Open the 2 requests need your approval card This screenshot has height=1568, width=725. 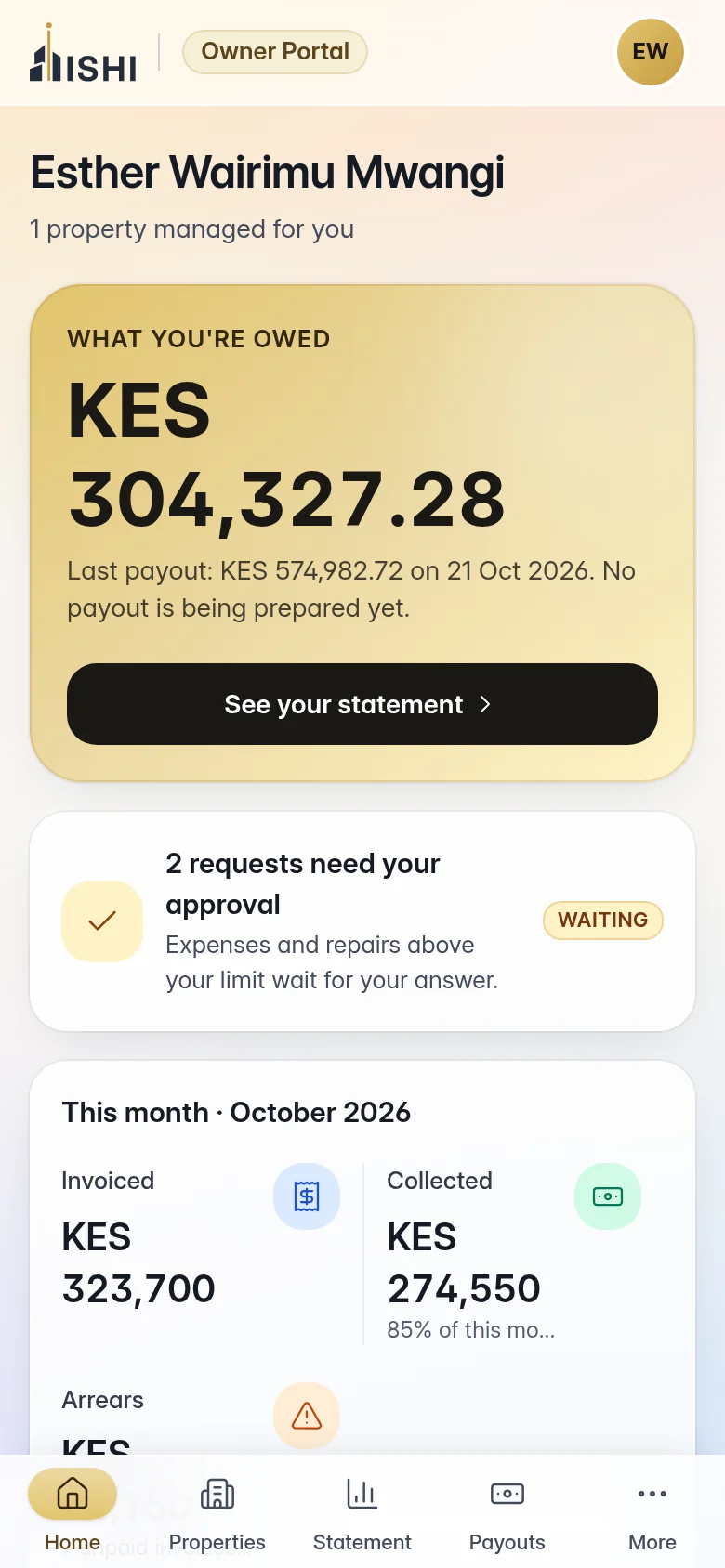362,921
